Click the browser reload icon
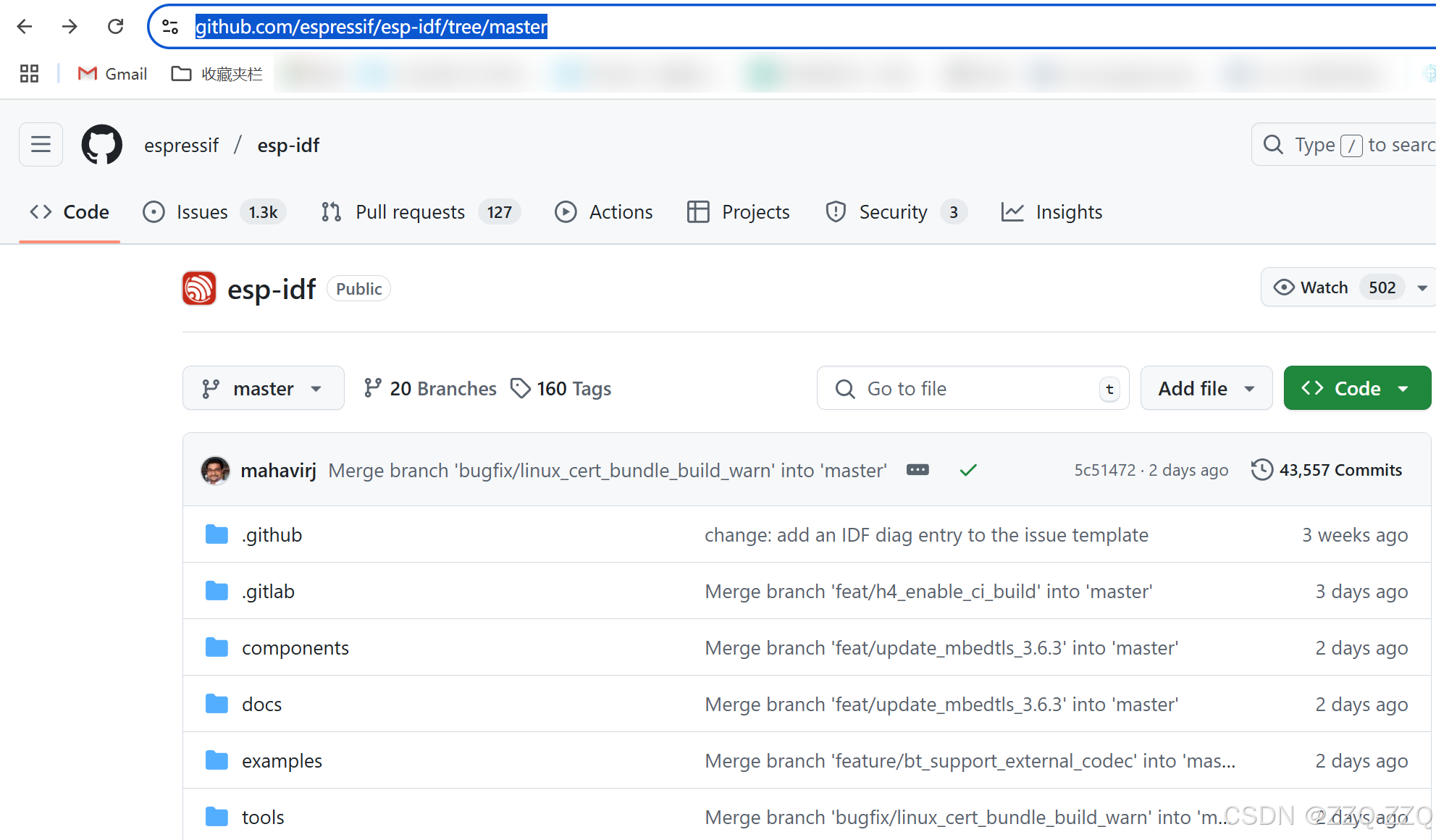This screenshot has width=1436, height=840. (115, 27)
